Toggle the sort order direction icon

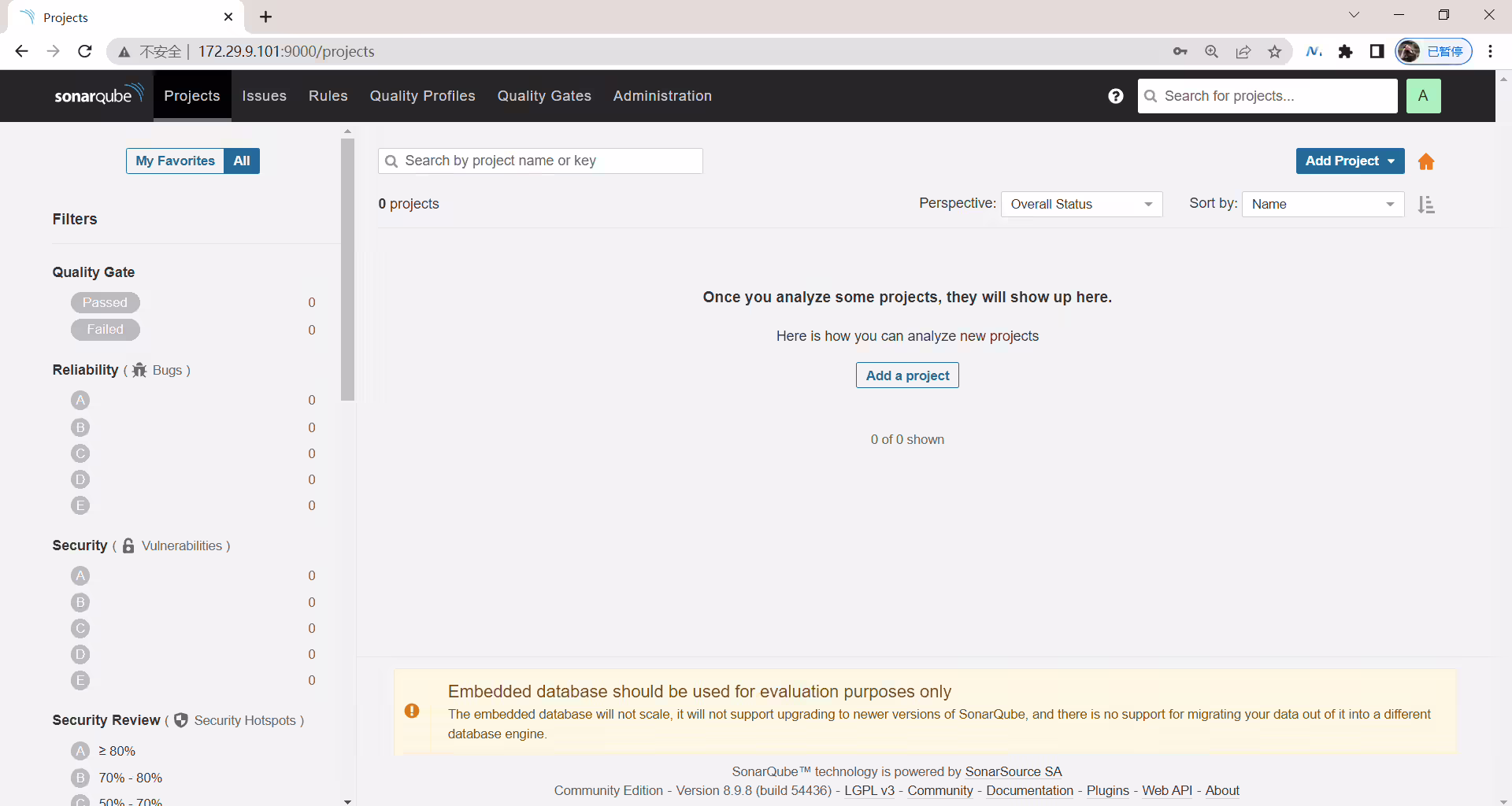1426,205
